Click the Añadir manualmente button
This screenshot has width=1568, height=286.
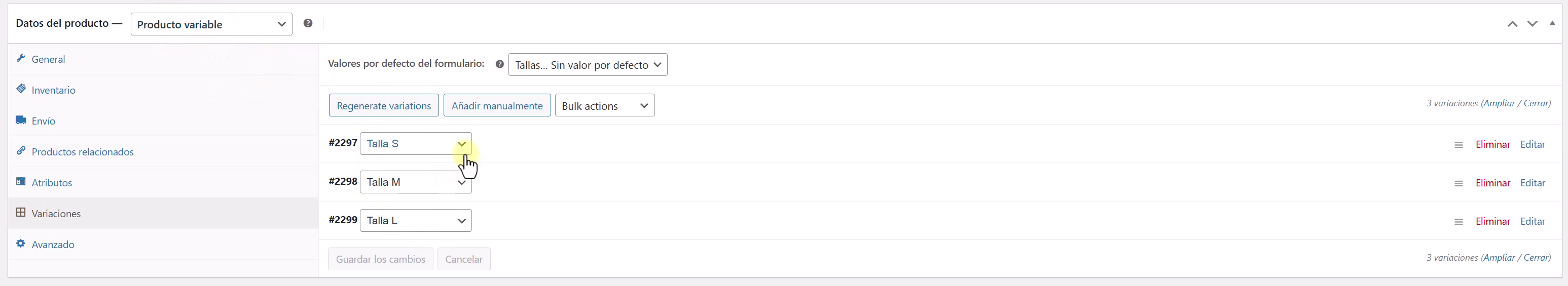(497, 106)
